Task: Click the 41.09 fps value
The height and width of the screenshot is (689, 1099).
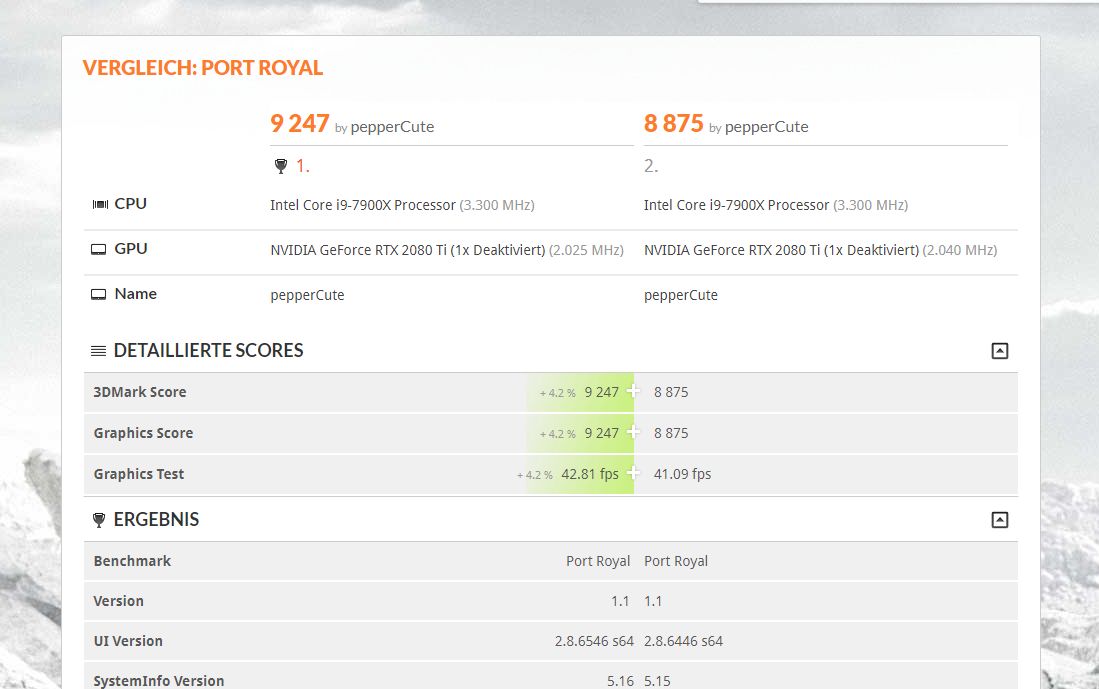Action: 683,474
